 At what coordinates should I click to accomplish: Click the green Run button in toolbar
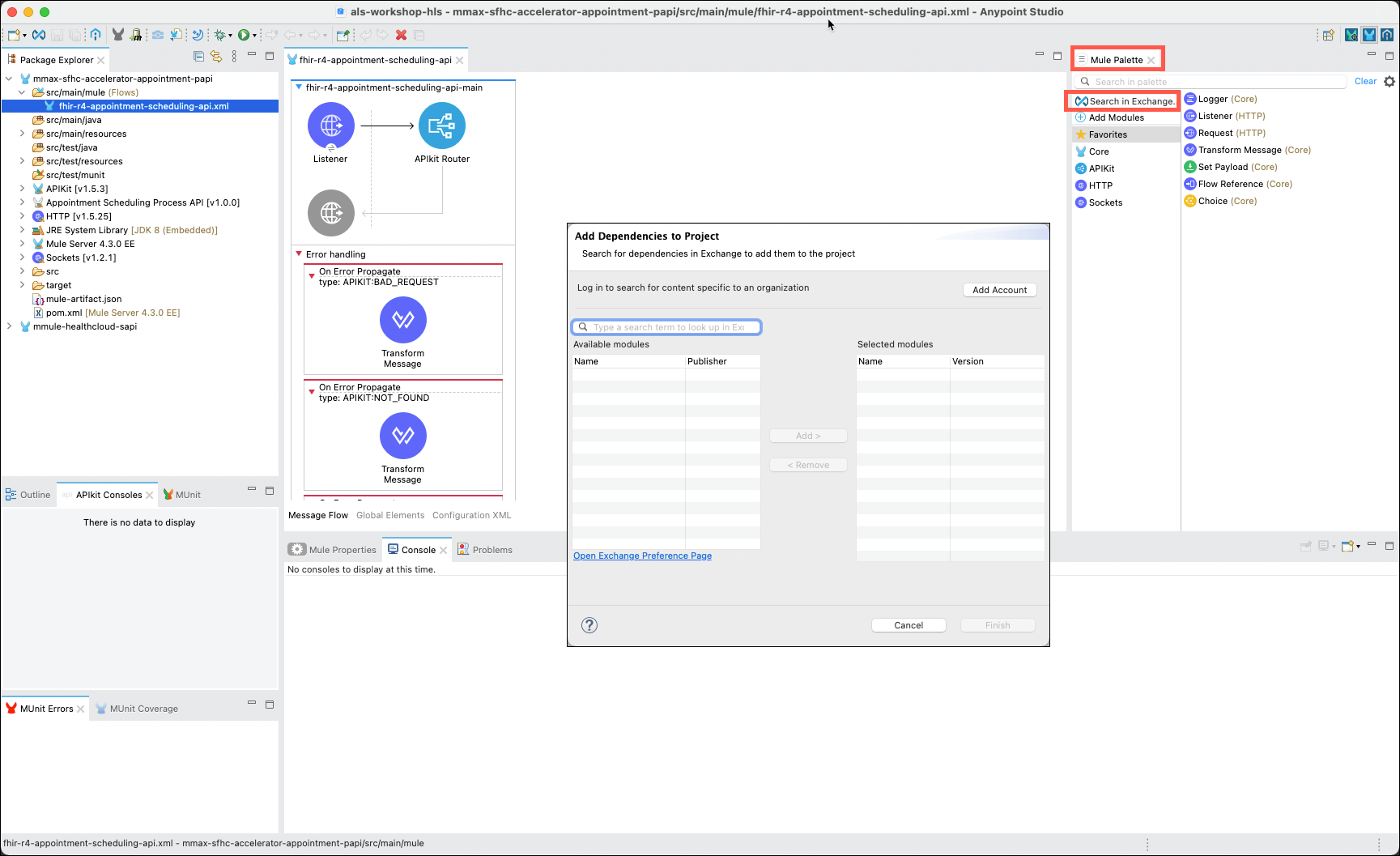(243, 35)
